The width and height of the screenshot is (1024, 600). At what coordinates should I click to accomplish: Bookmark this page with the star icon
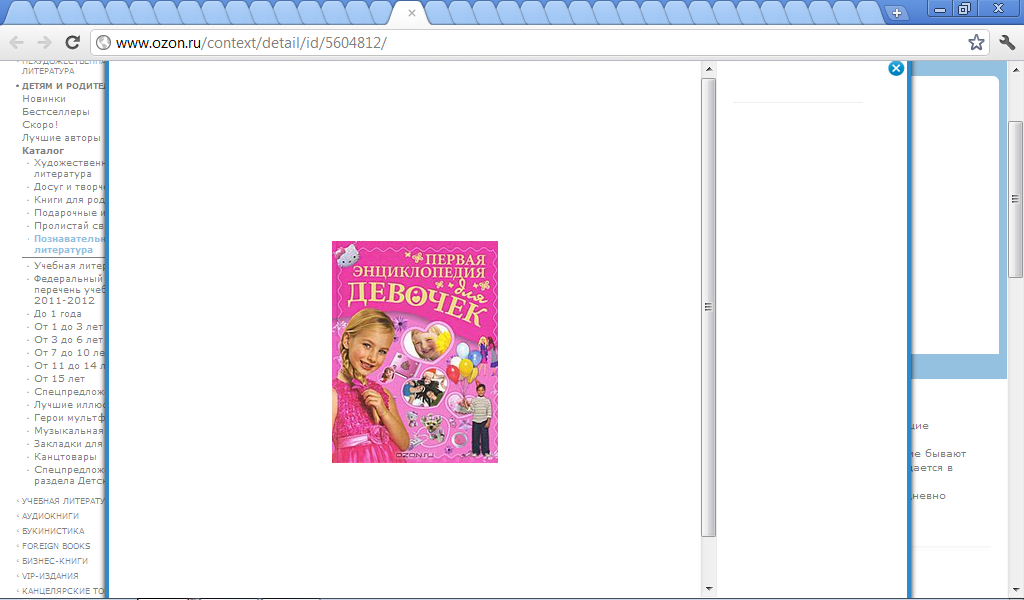click(976, 43)
